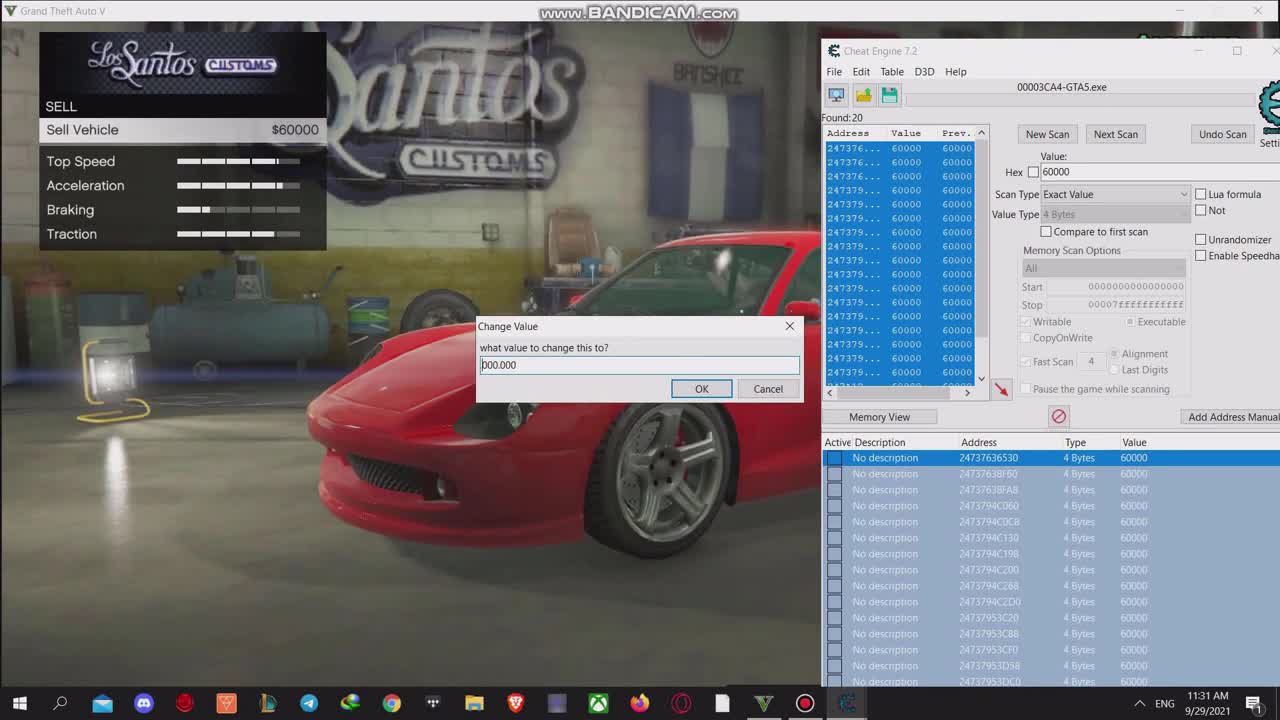The width and height of the screenshot is (1280, 720).
Task: Switch to GTA V taskbar icon
Action: click(764, 703)
